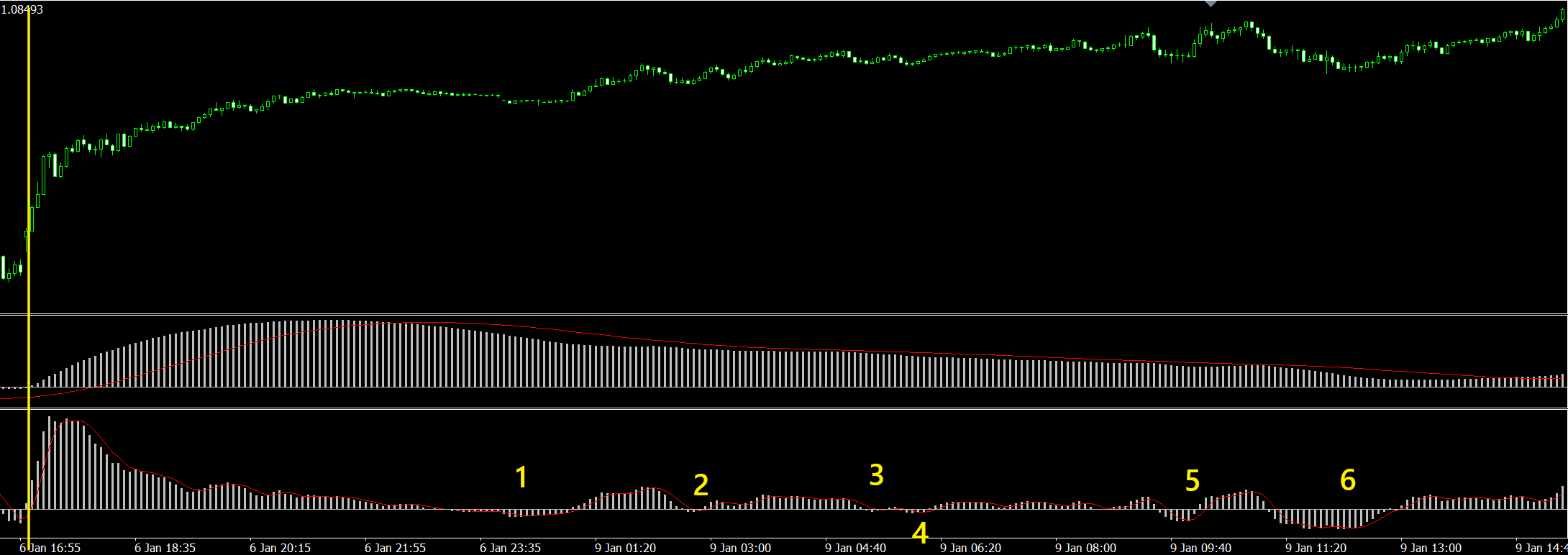Click the 9 Jan 03:00 time label
The image size is (1568, 555).
(740, 548)
